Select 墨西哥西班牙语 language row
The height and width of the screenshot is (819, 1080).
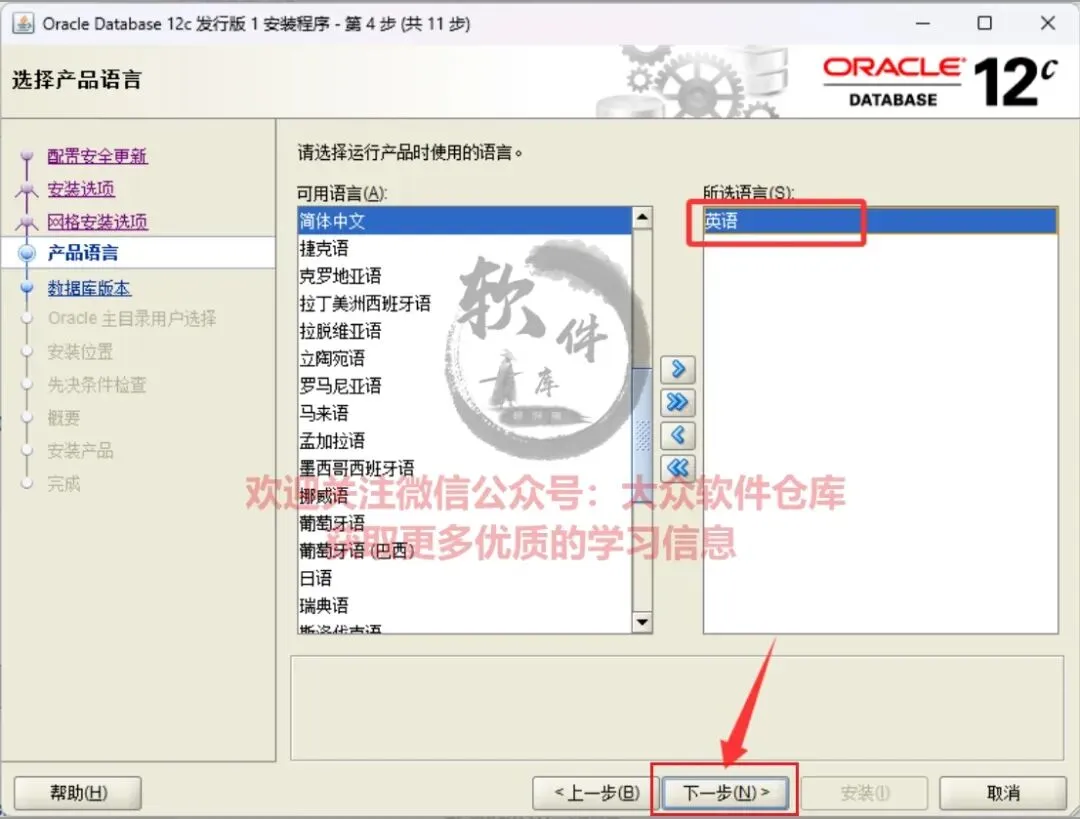pyautogui.click(x=465, y=468)
